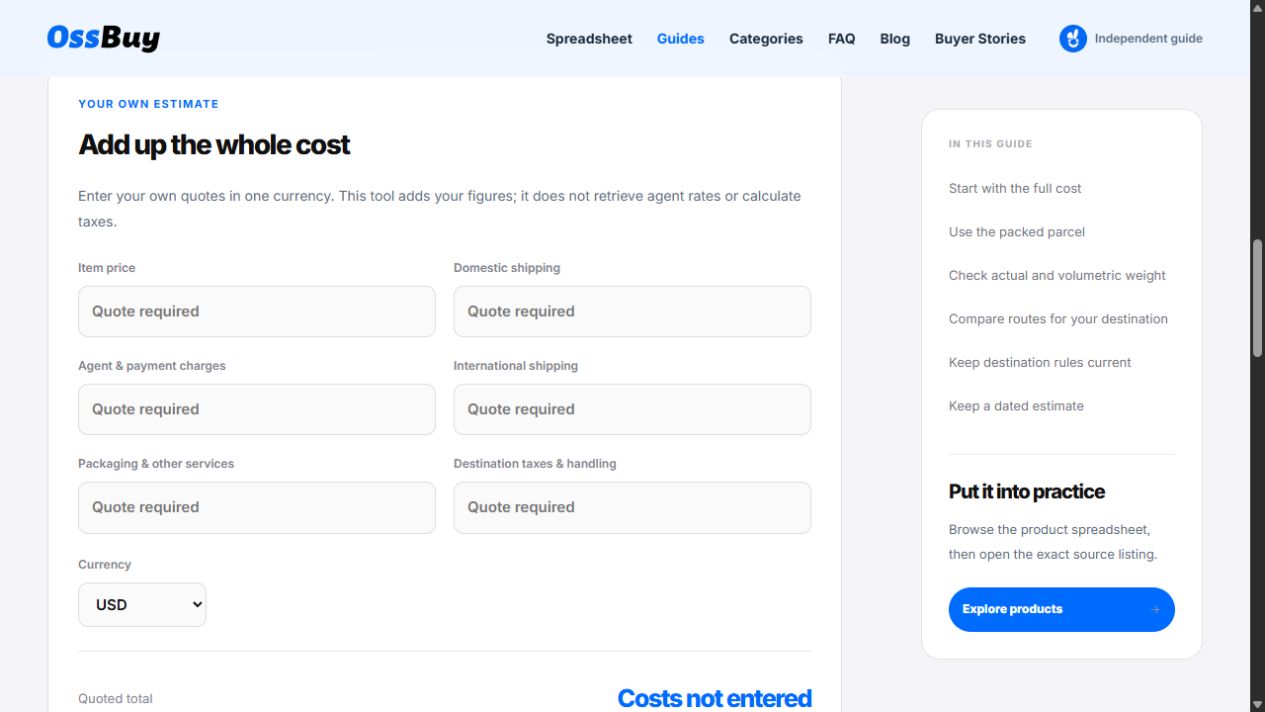Jump to Compare routes for your destination
Screen dimensions: 1265x712
point(1058,319)
